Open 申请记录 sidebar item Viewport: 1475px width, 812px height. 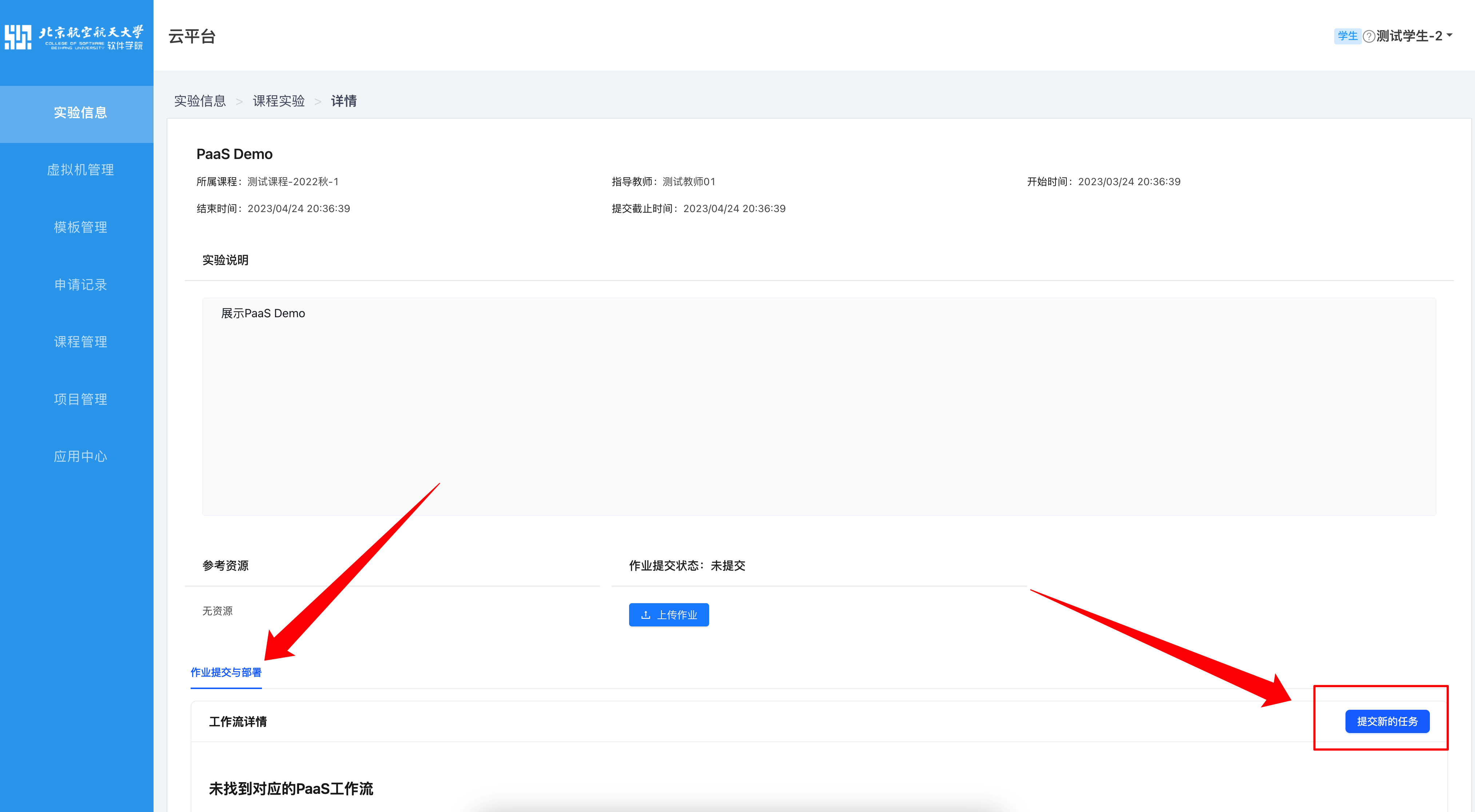coord(80,284)
